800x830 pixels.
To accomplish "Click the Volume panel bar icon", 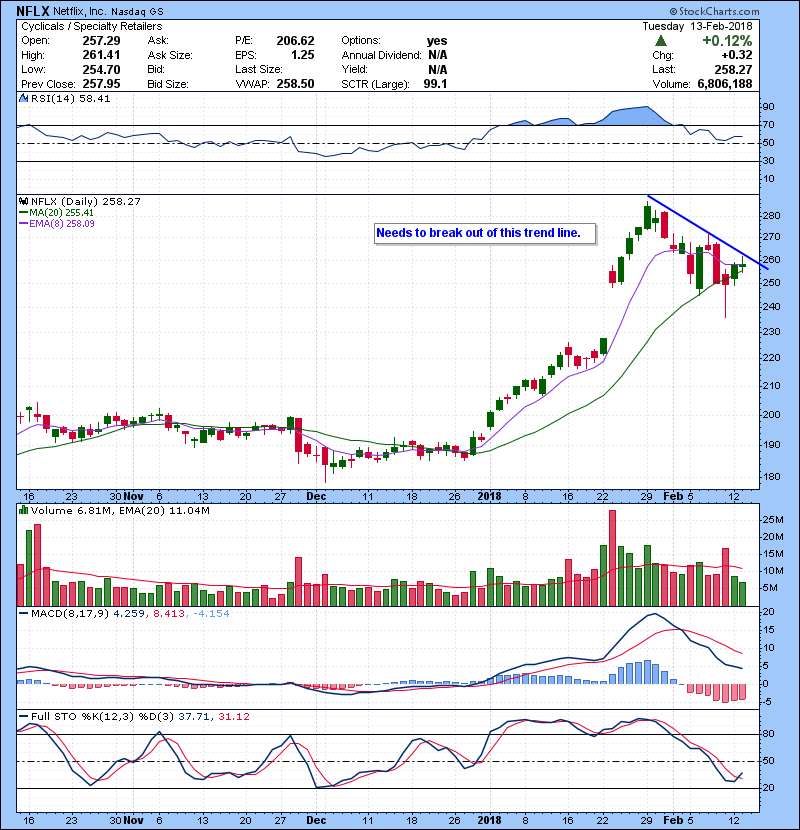I will [23, 510].
